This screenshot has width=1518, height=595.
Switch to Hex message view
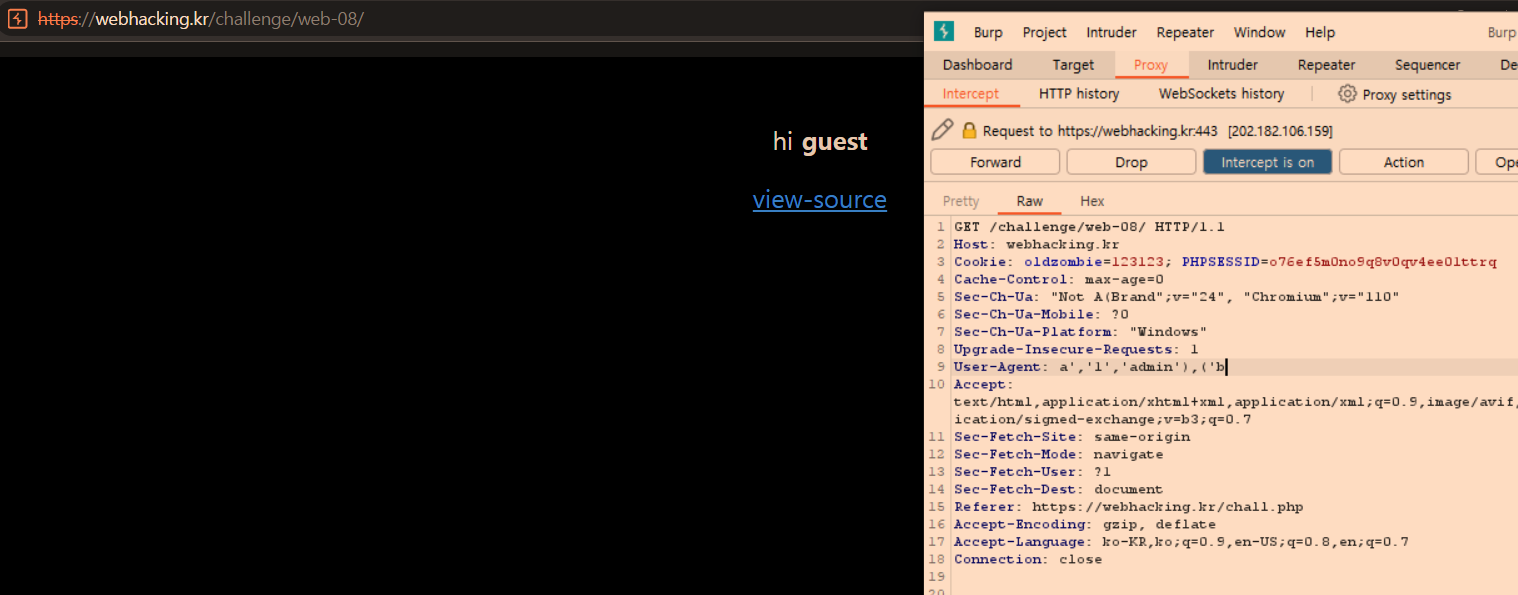[1092, 201]
